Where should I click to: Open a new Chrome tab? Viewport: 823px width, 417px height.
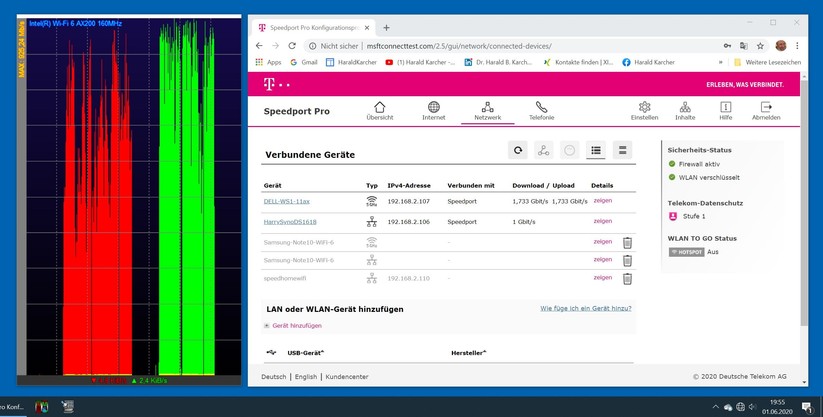coord(386,28)
